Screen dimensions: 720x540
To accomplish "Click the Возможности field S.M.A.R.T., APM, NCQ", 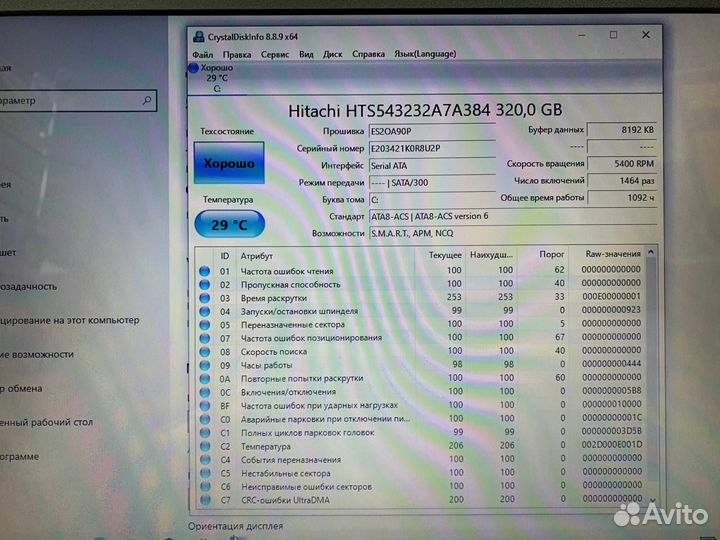I will [513, 233].
